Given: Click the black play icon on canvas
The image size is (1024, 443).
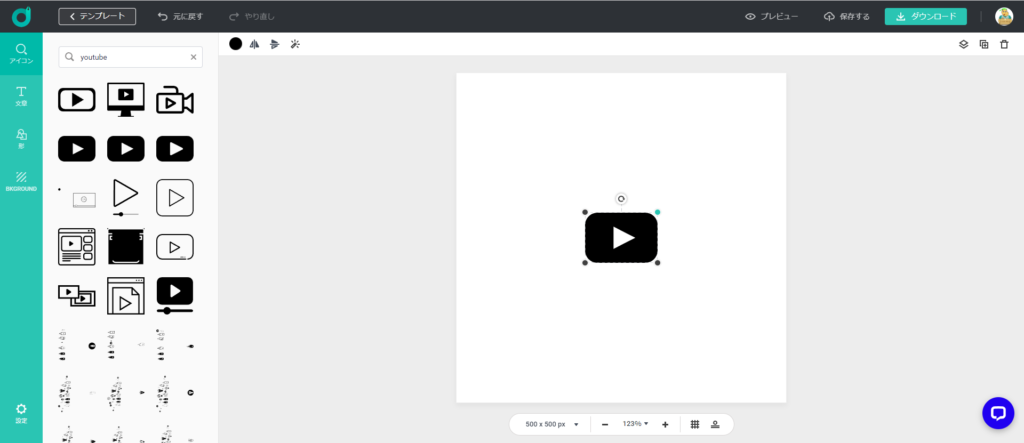Looking at the screenshot, I should [x=621, y=238].
